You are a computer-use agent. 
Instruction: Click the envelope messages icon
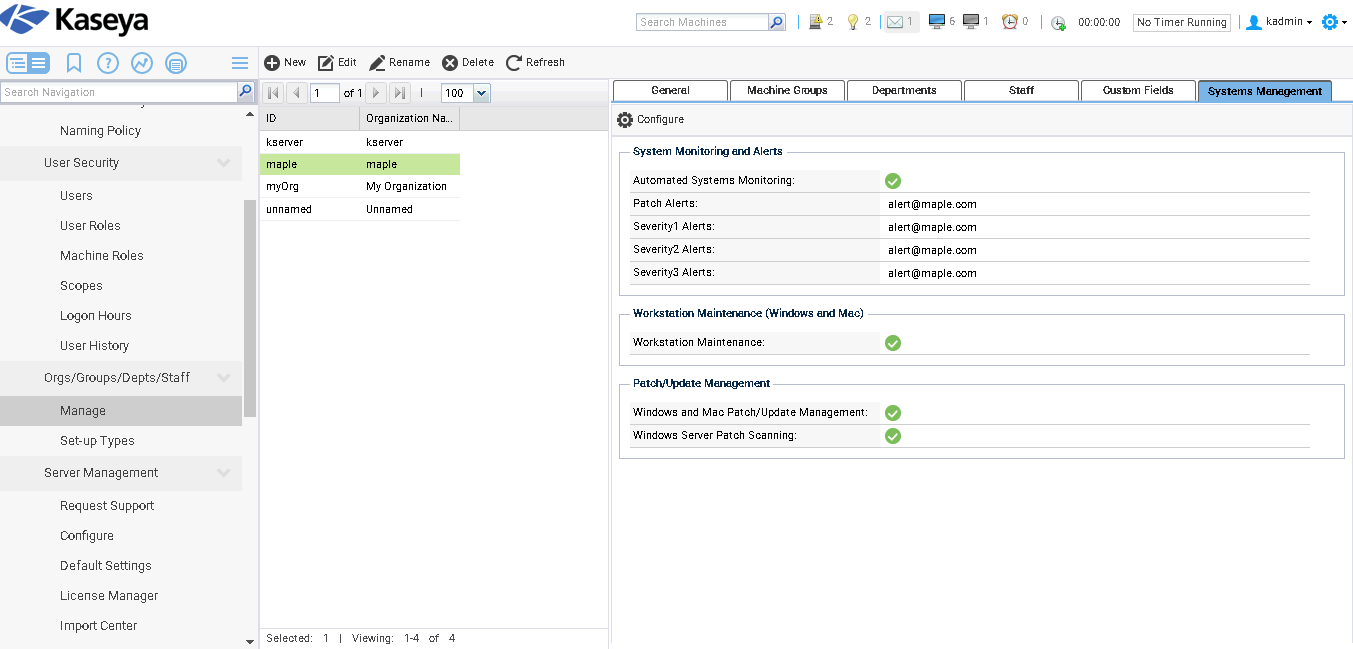(x=894, y=22)
